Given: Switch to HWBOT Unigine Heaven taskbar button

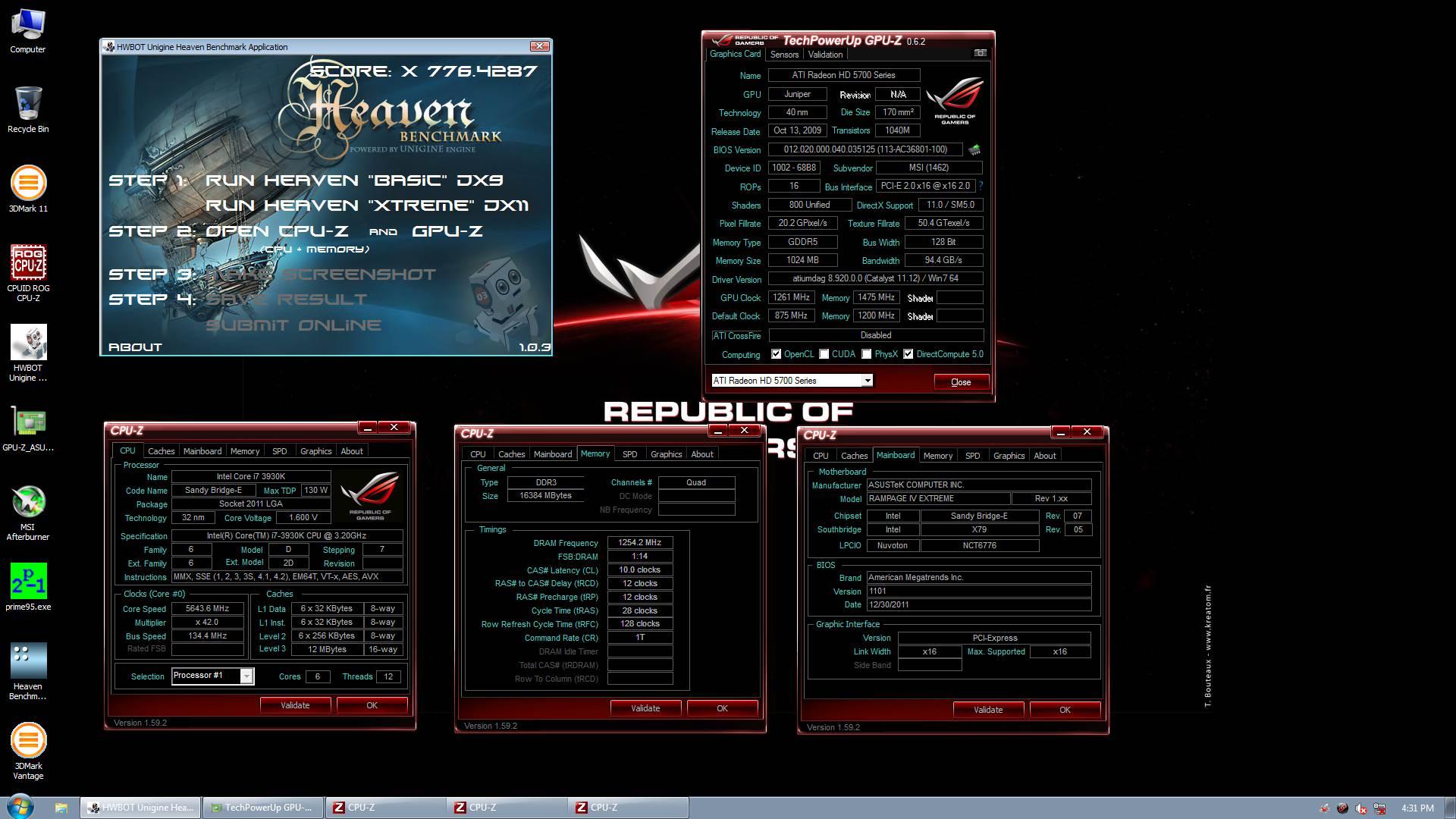Looking at the screenshot, I should (x=141, y=808).
